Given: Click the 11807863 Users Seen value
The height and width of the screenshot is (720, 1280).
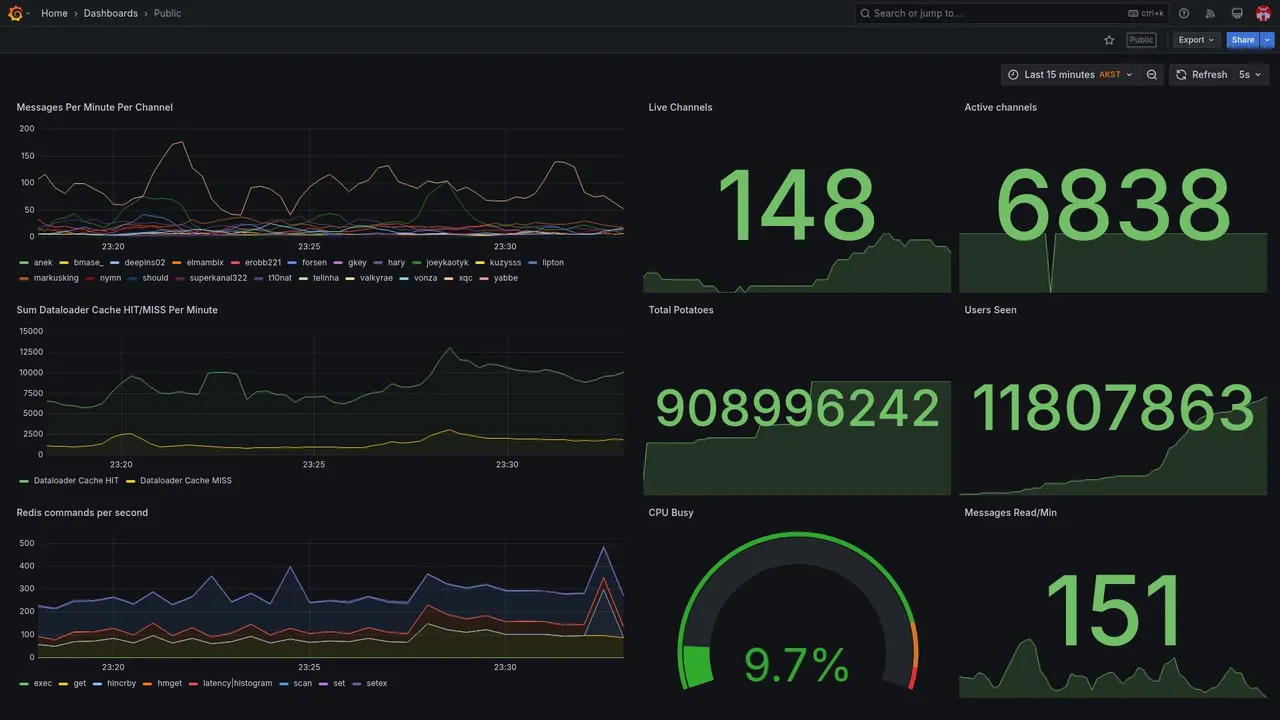Looking at the screenshot, I should click(1113, 409).
